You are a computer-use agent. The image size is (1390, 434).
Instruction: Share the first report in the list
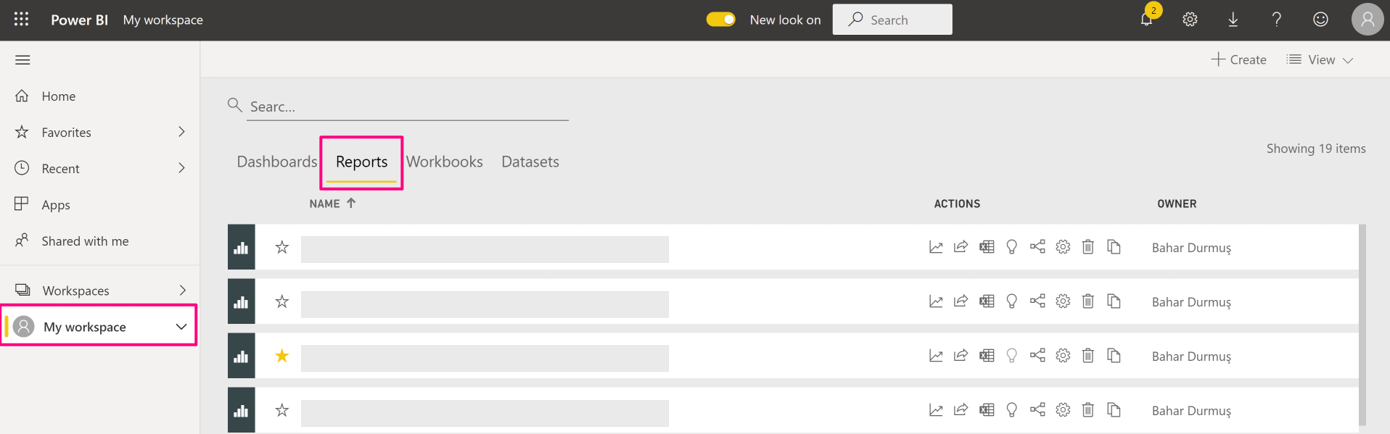point(961,247)
